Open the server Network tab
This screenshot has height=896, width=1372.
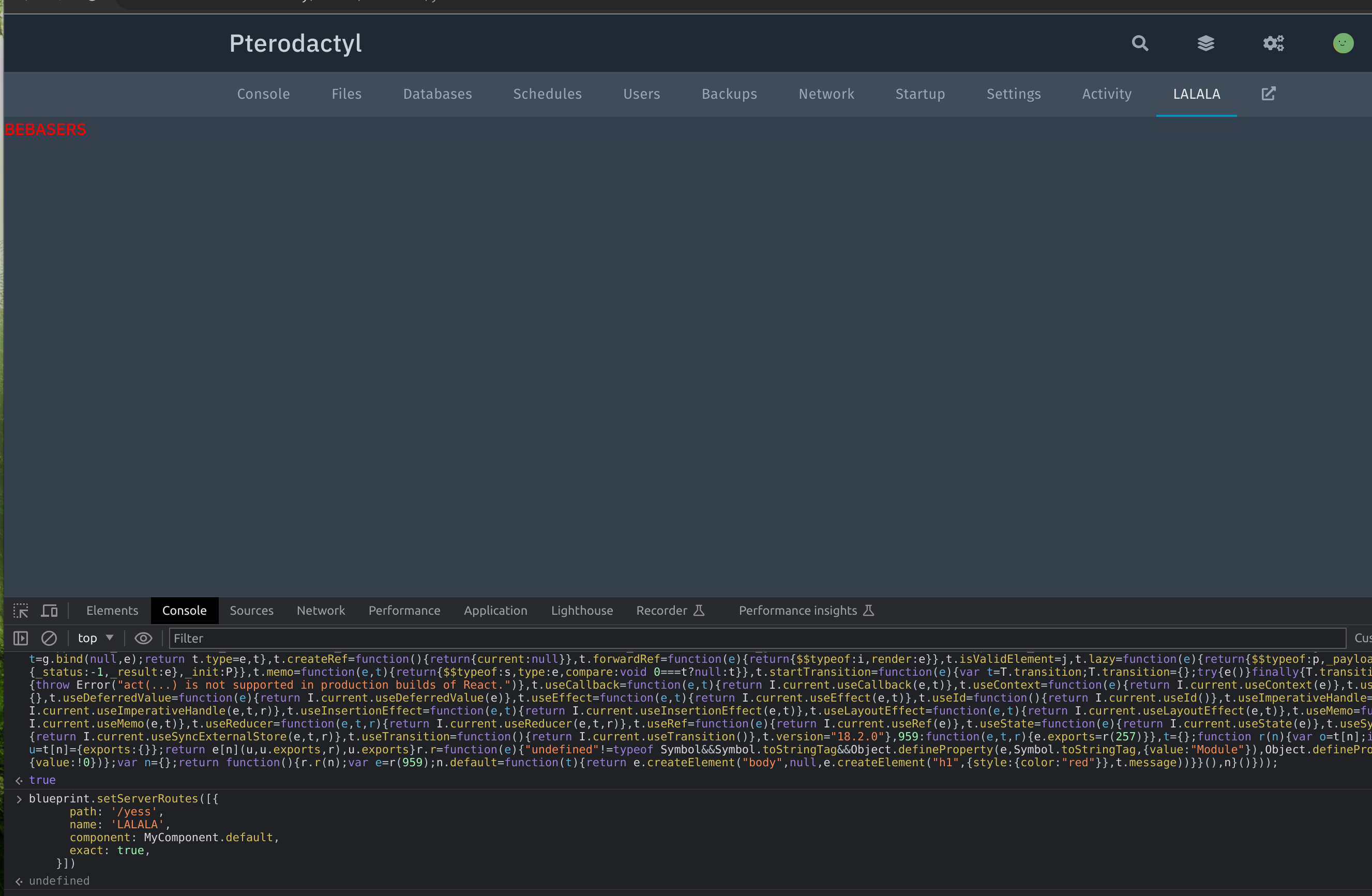point(826,94)
